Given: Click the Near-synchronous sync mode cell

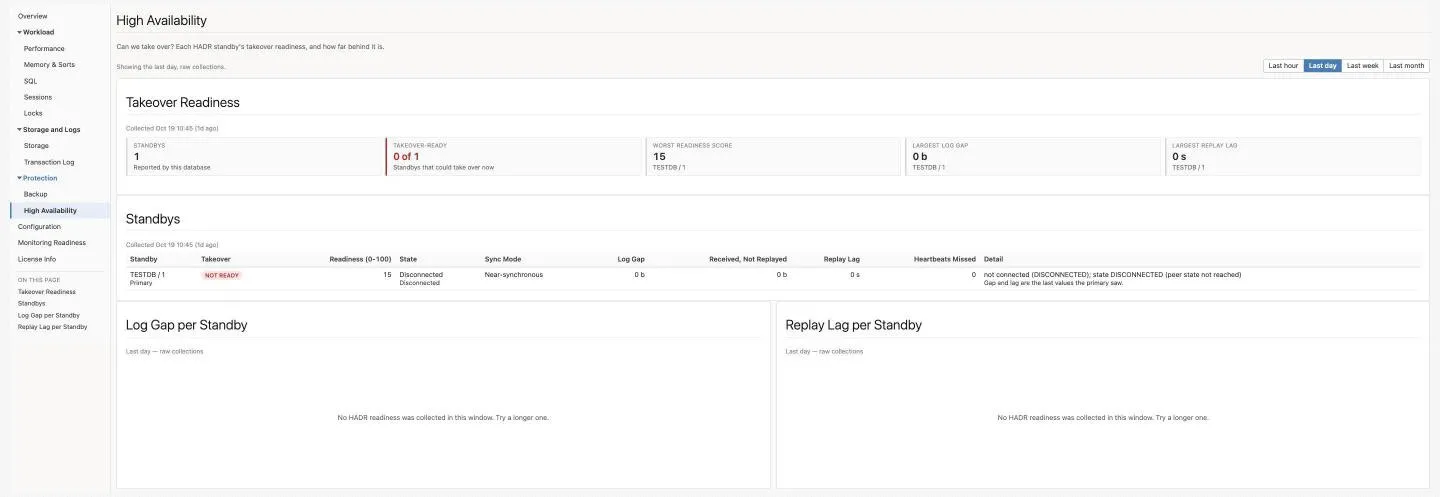Looking at the screenshot, I should click(x=514, y=274).
